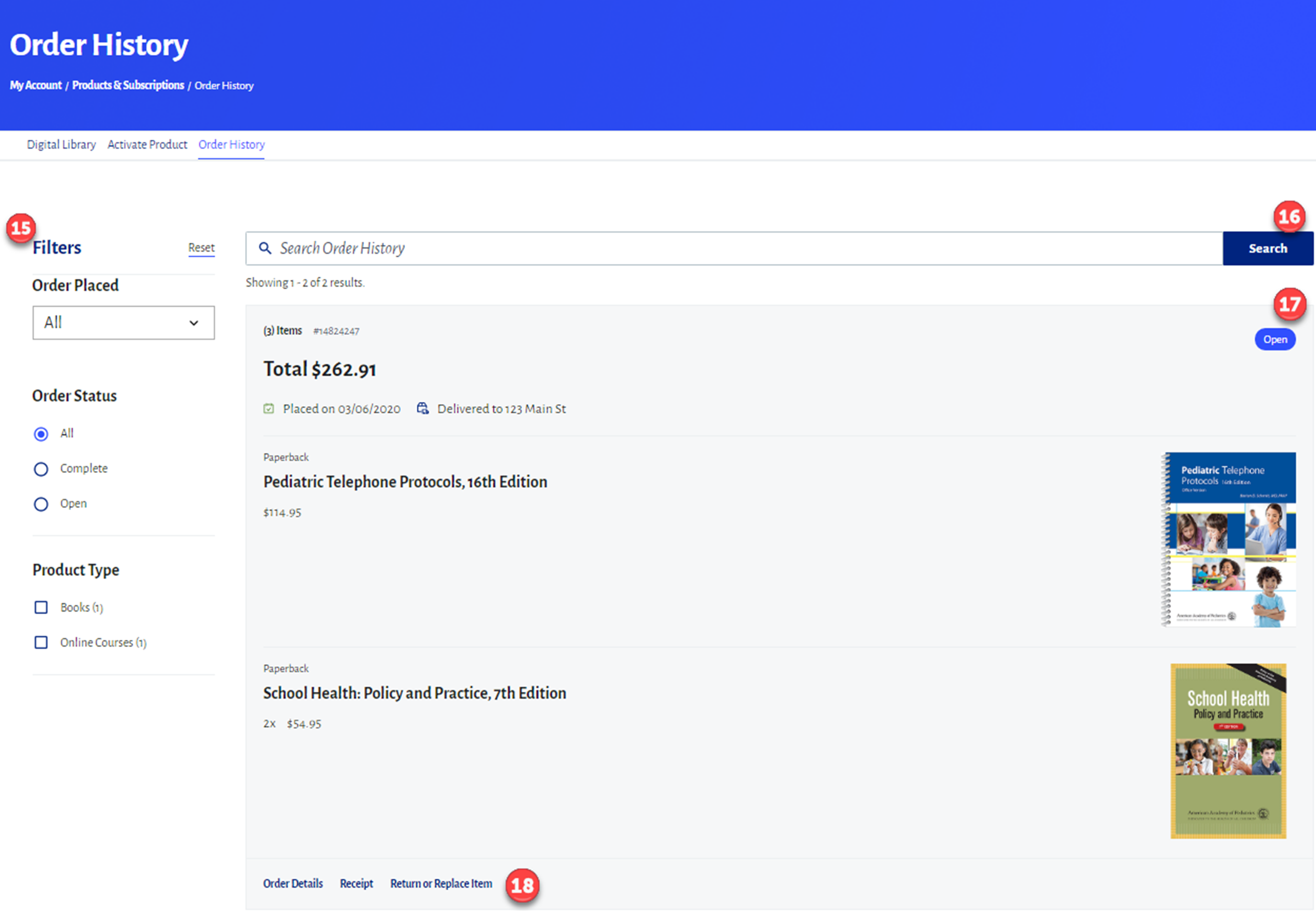Expand the Order Placed dropdown
Viewport: 1316px width, 911px height.
coord(123,323)
